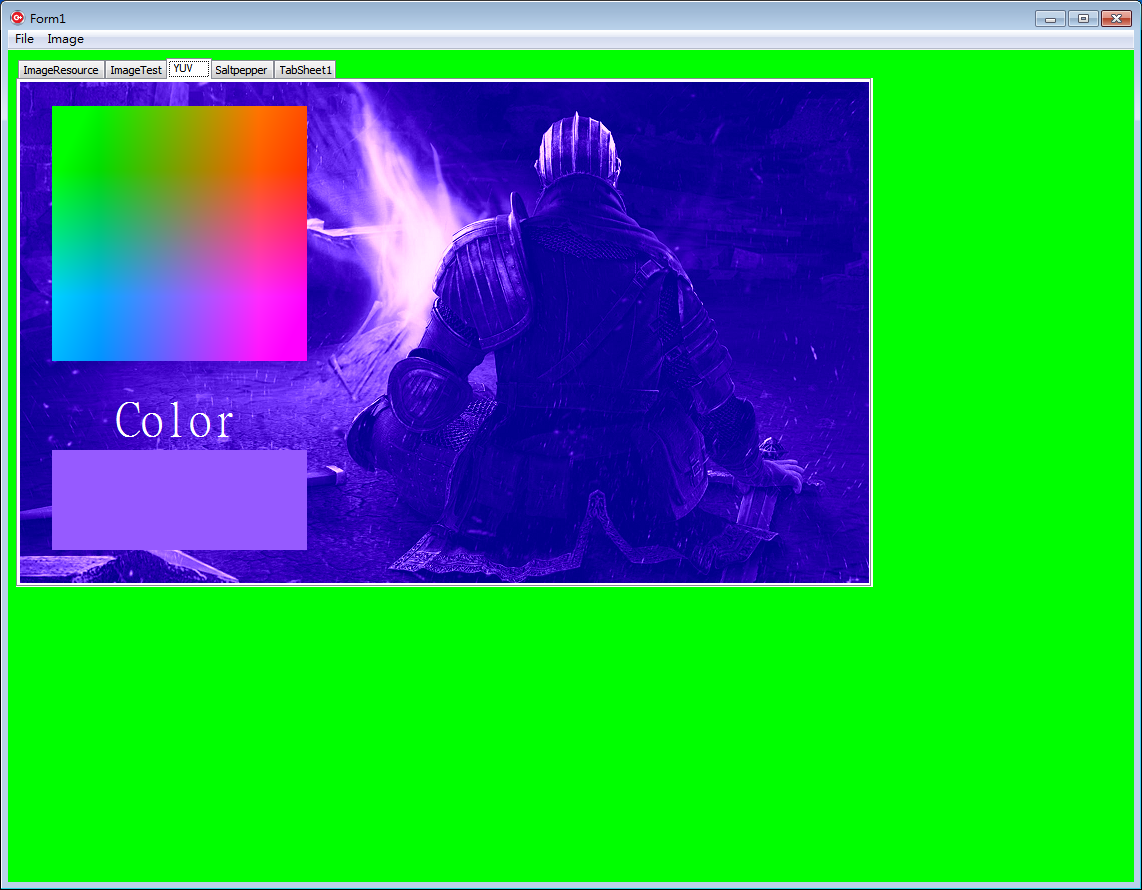Select the YUV tab

[x=189, y=68]
